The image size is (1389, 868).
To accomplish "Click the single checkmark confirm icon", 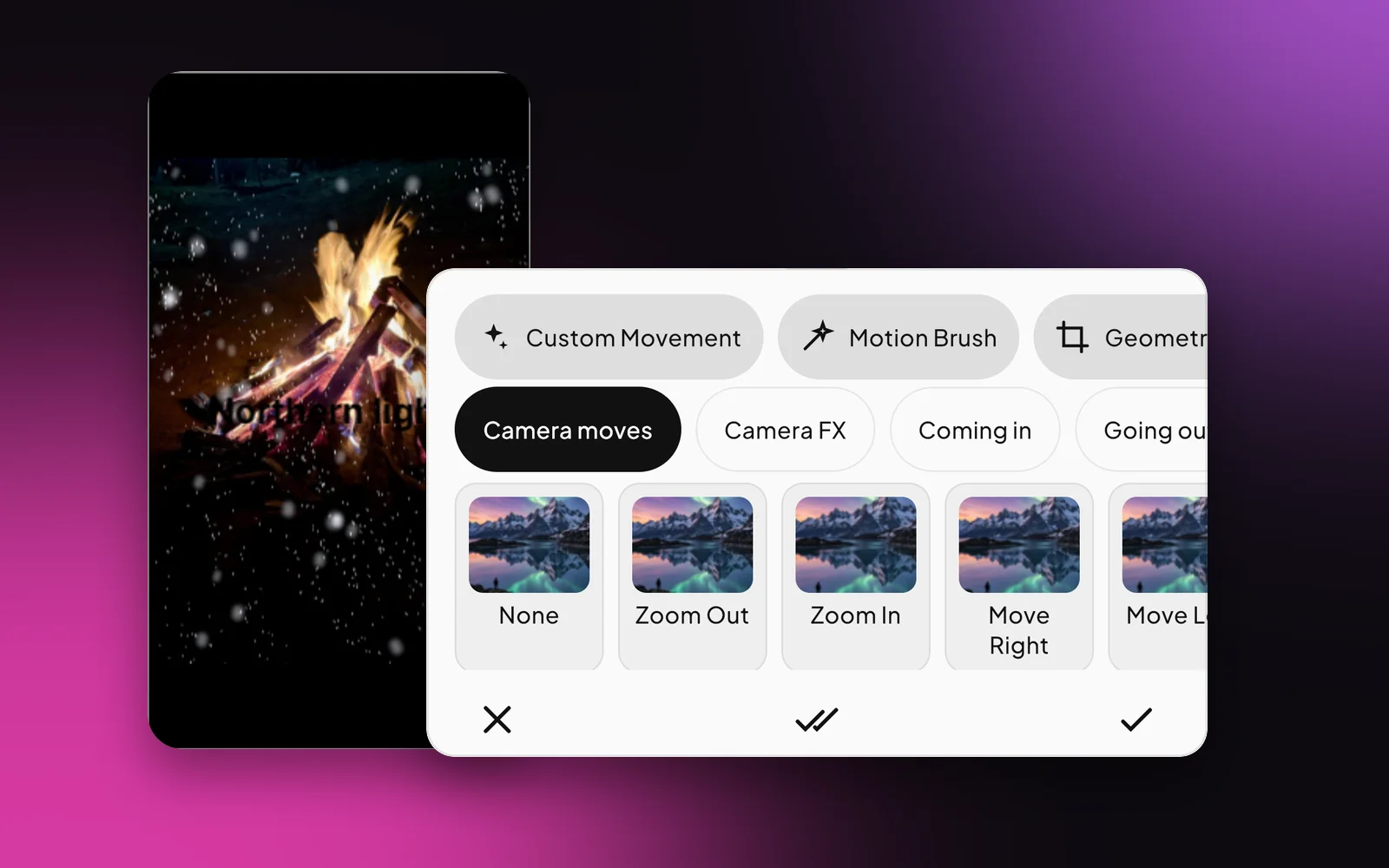I will 1136,720.
